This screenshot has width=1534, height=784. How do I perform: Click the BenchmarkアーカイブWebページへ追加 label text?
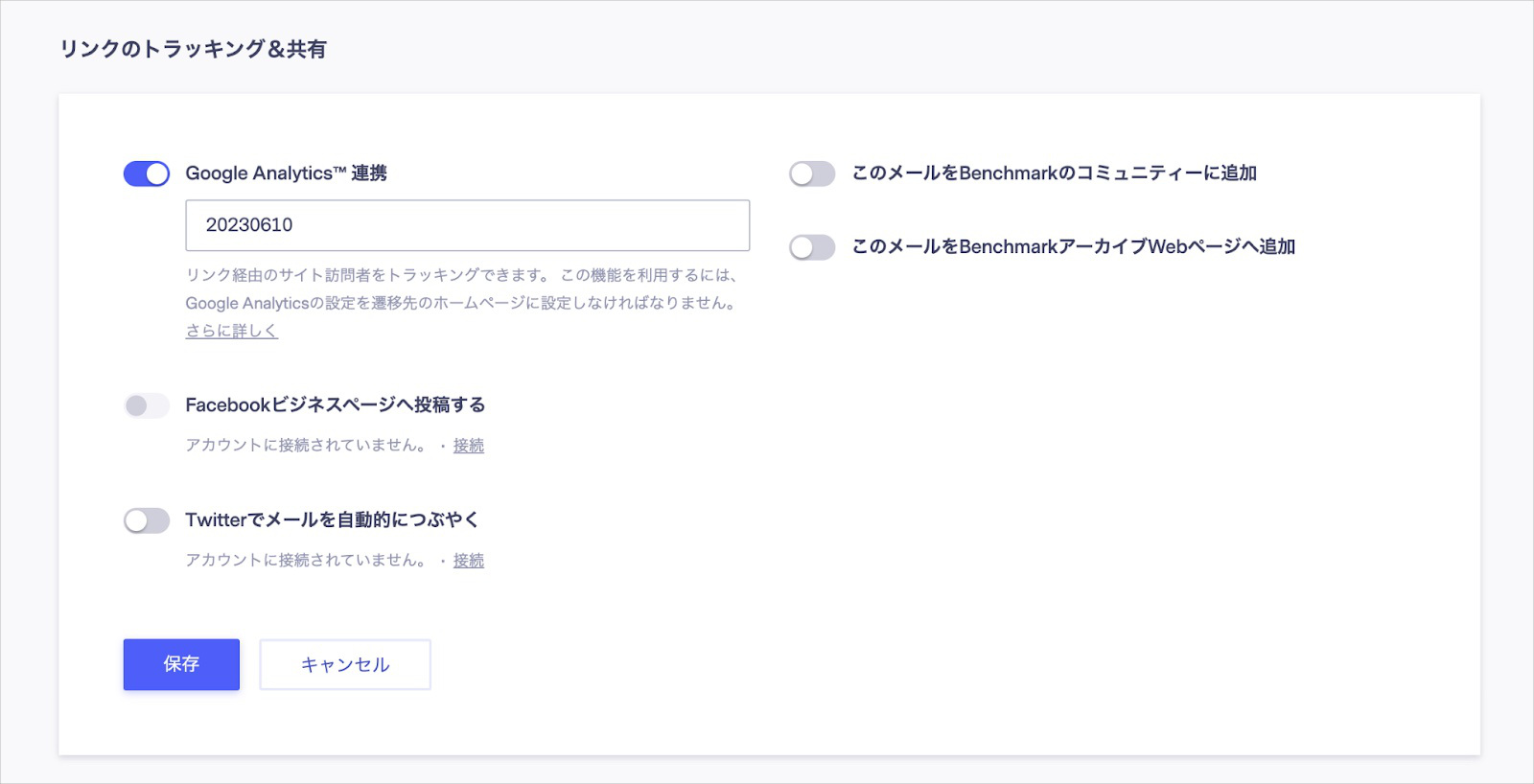click(1073, 247)
